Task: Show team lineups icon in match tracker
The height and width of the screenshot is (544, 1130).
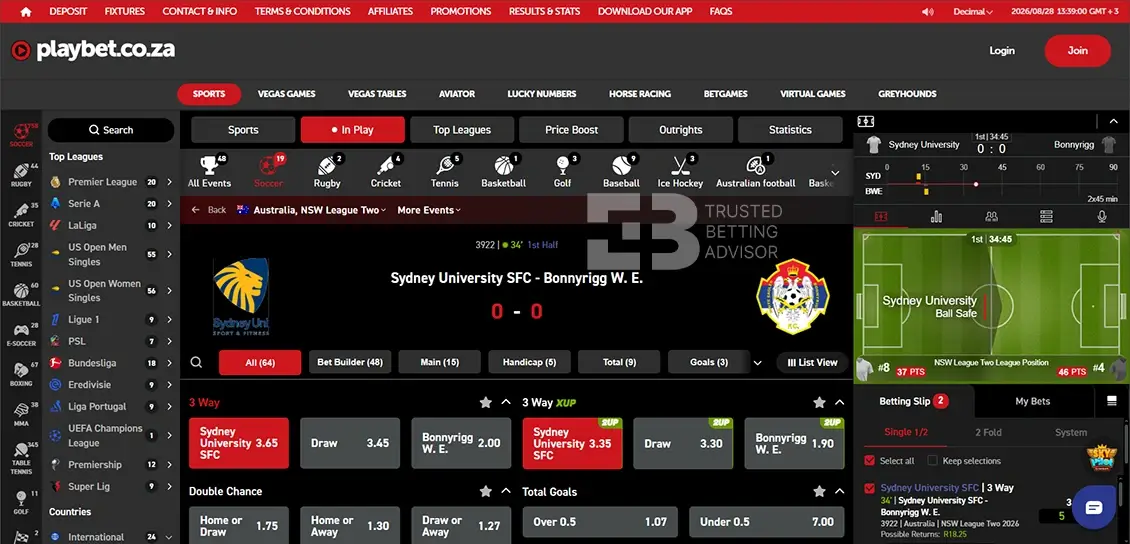Action: [x=992, y=216]
